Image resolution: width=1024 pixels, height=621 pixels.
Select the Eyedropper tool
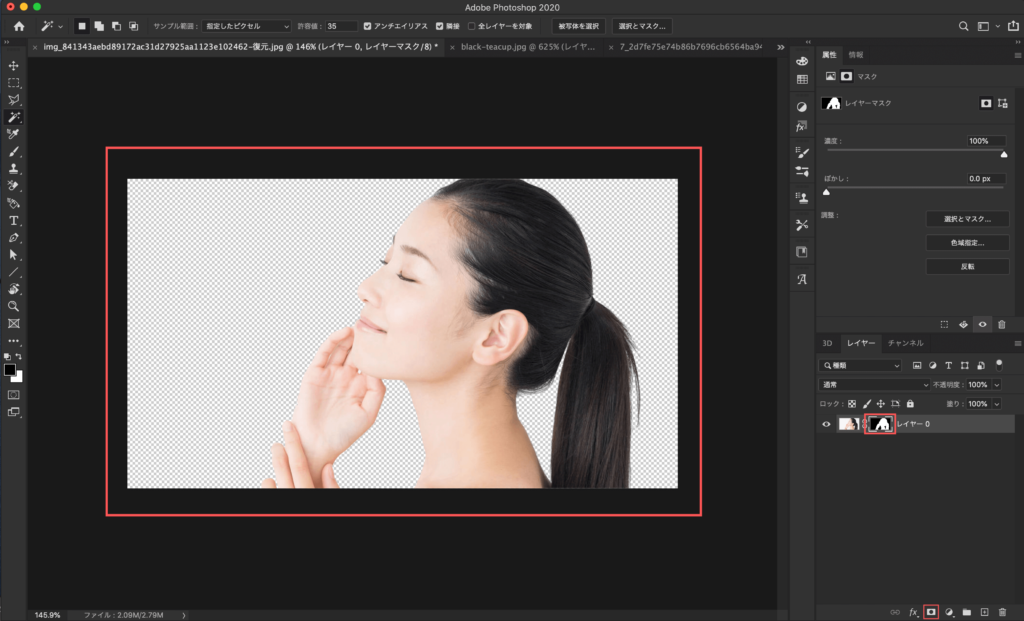[13, 134]
